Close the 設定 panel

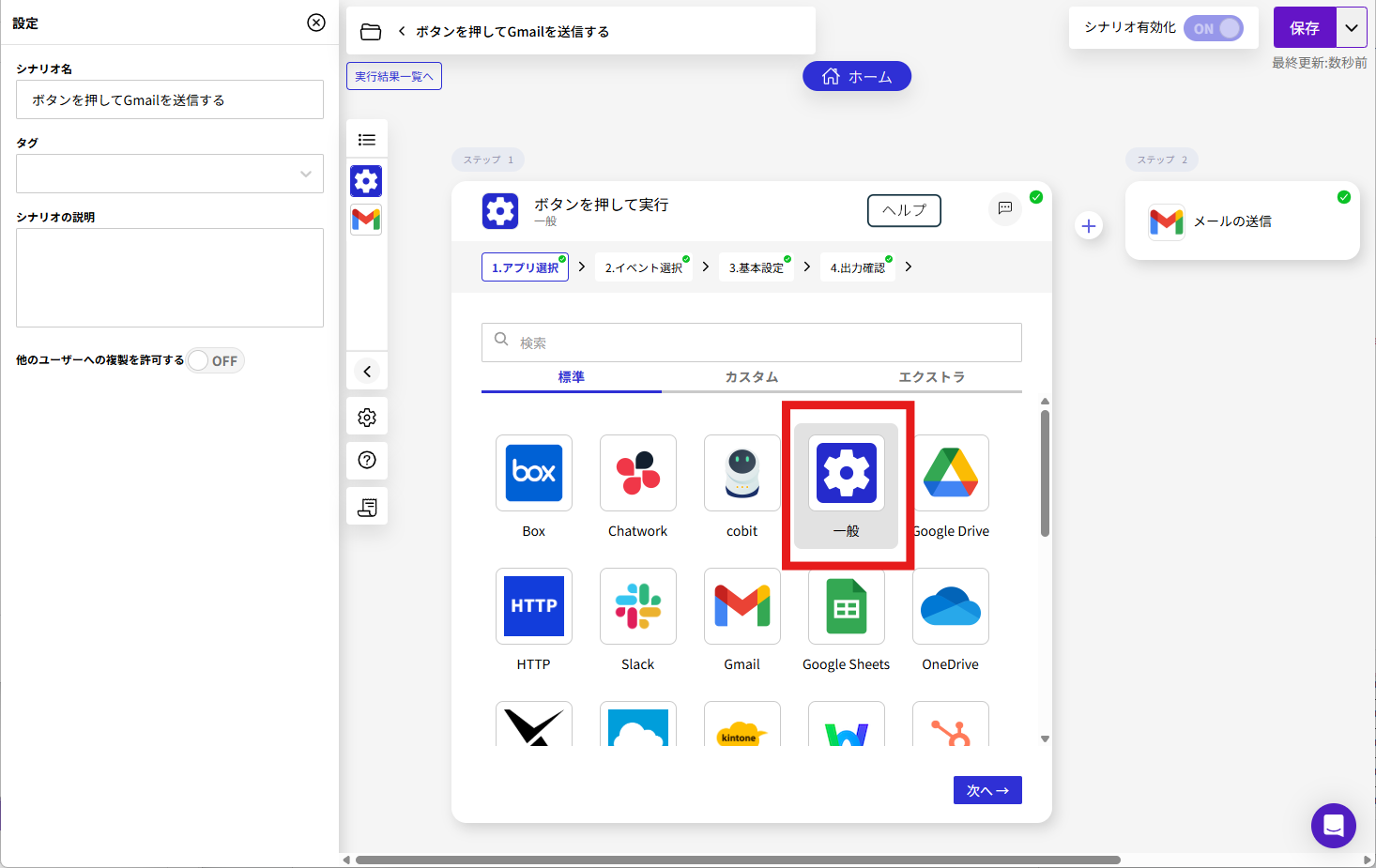pos(316,23)
